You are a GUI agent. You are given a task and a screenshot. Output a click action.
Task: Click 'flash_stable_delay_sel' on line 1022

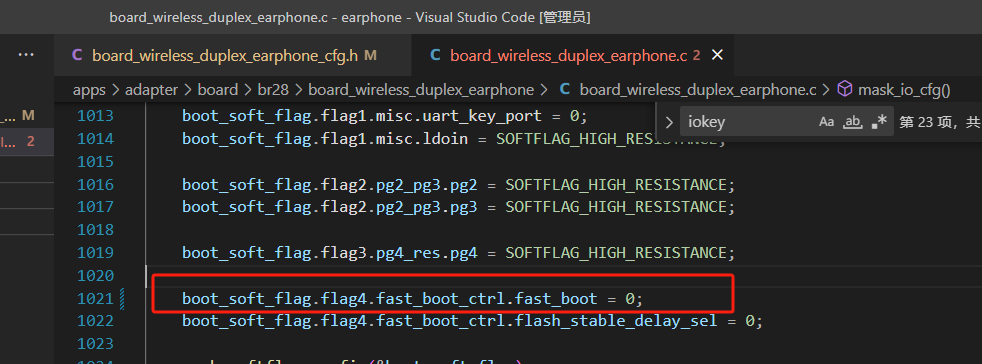click(x=615, y=321)
